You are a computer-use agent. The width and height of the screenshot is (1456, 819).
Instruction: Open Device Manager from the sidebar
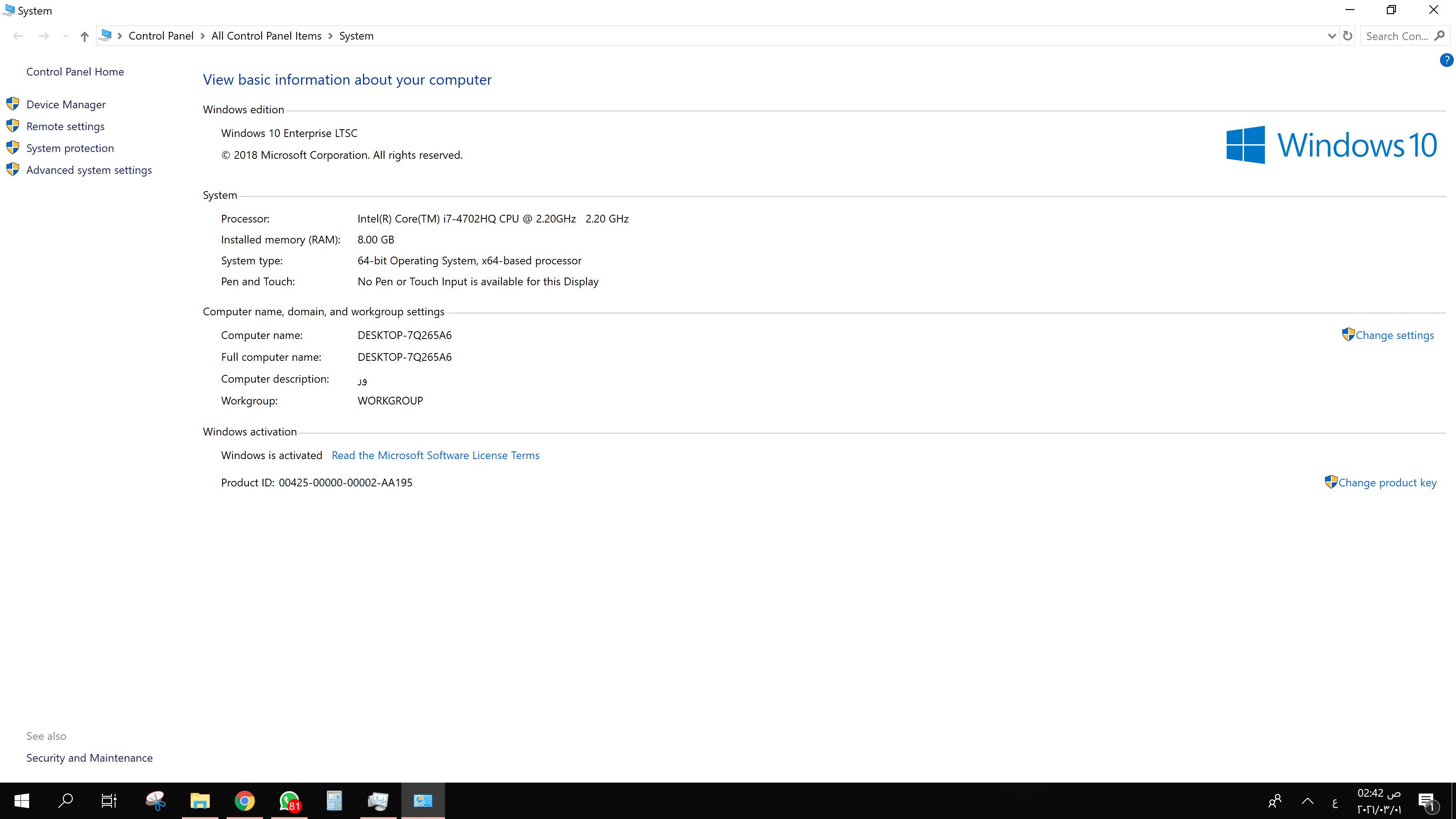[66, 105]
